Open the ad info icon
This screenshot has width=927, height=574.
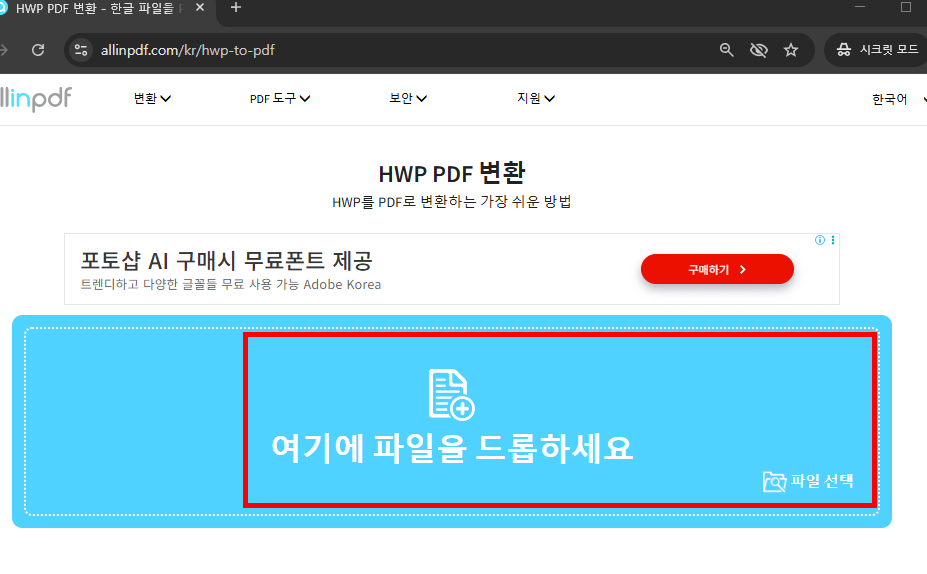(x=820, y=240)
